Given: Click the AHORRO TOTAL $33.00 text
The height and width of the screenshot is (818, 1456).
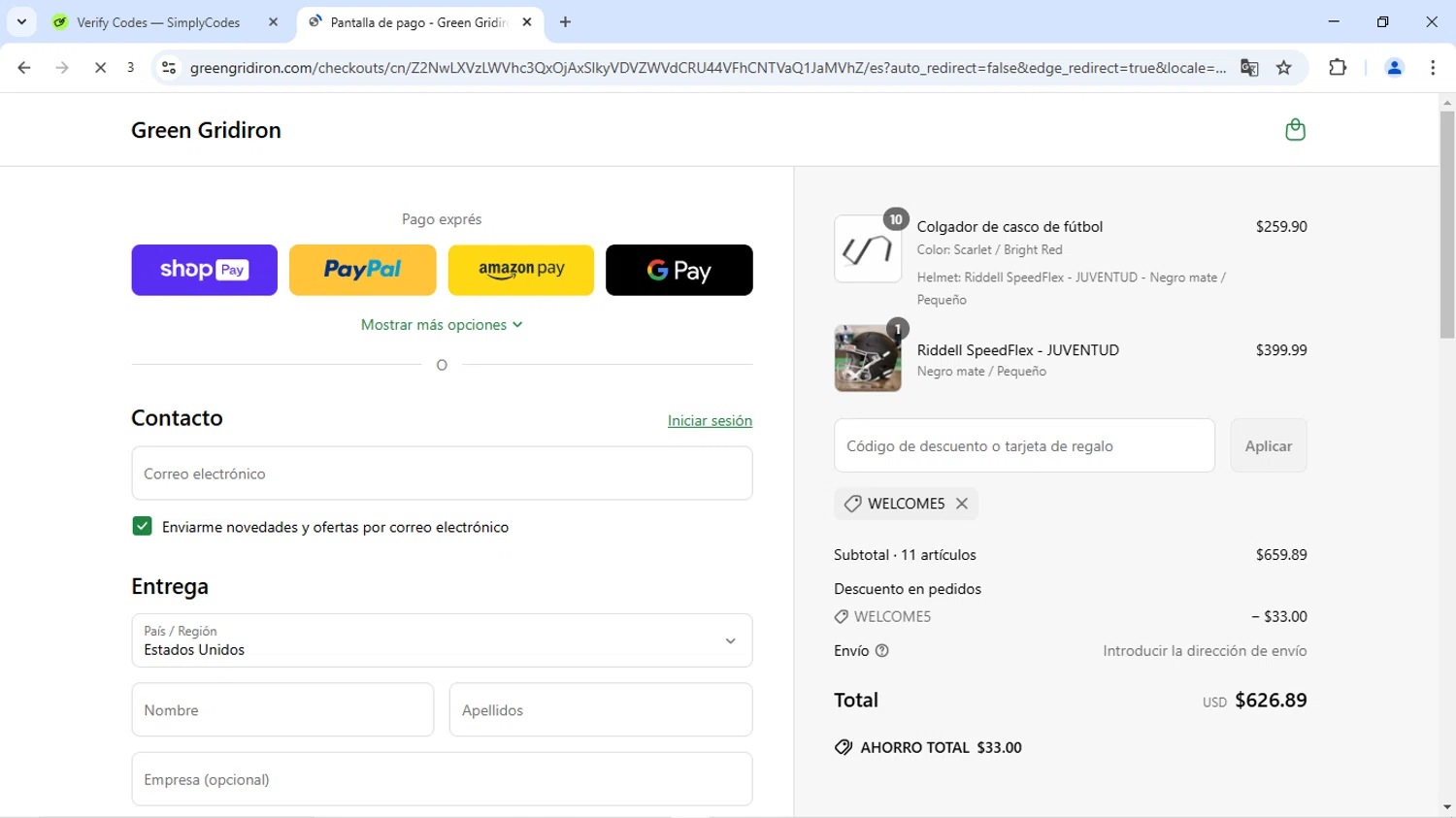Looking at the screenshot, I should click(941, 748).
